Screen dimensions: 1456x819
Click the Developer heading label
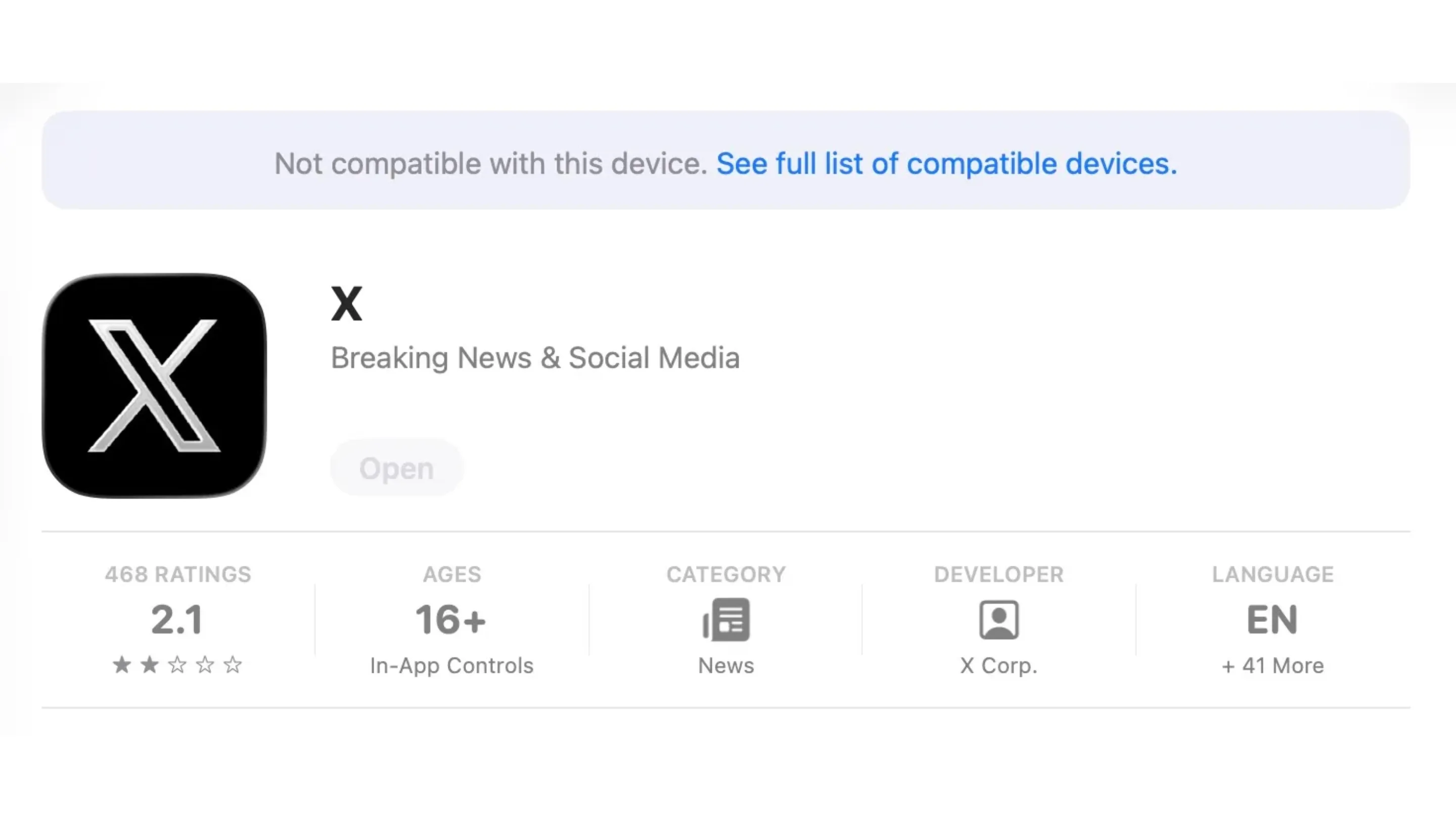(x=999, y=574)
